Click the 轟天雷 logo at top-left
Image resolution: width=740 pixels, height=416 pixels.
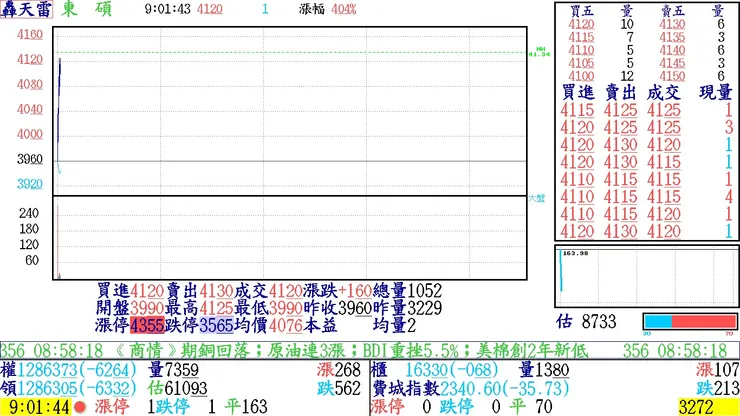coord(26,9)
